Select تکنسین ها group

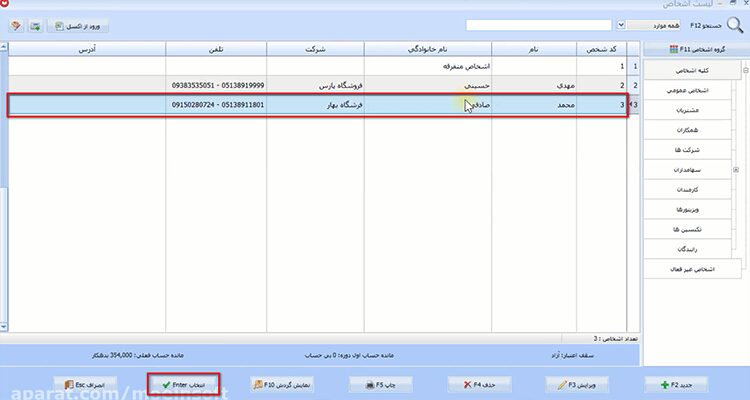[x=687, y=230]
